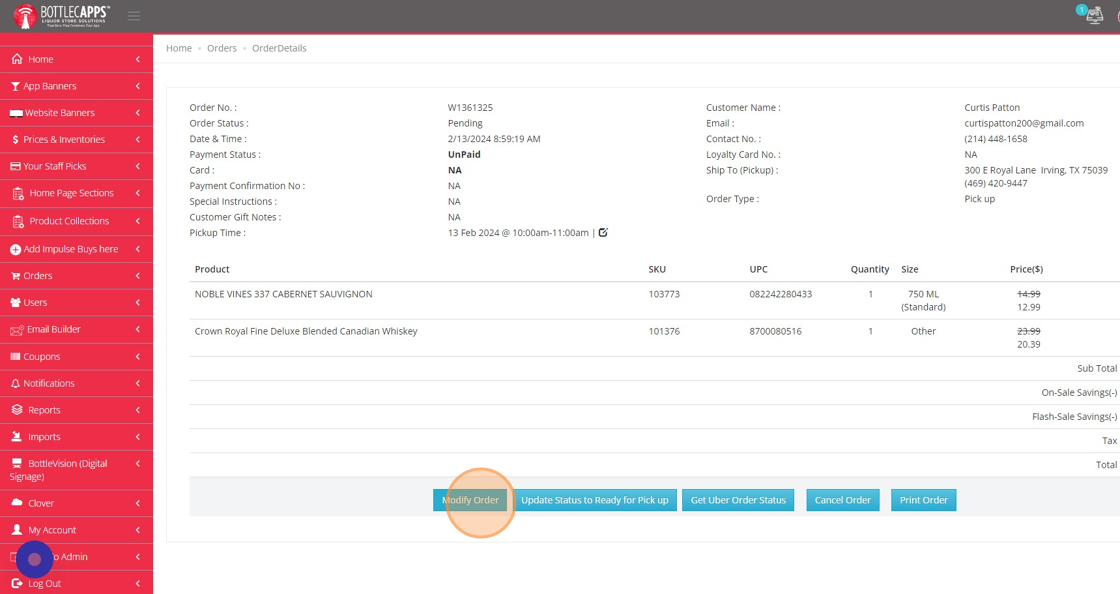
Task: Open Imports menu item
Action: 76,436
